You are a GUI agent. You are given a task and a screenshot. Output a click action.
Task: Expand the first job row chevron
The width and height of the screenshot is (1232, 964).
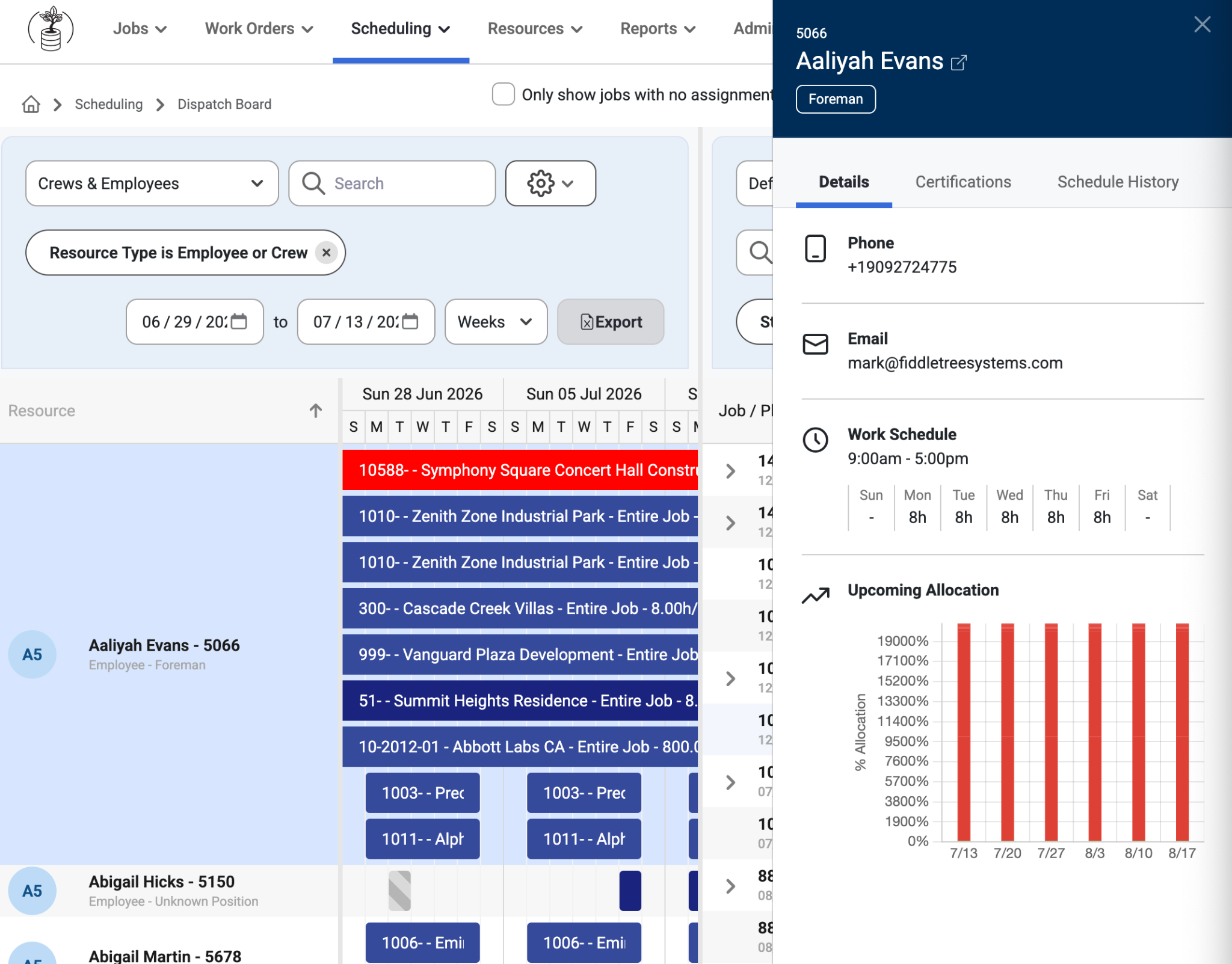click(730, 471)
